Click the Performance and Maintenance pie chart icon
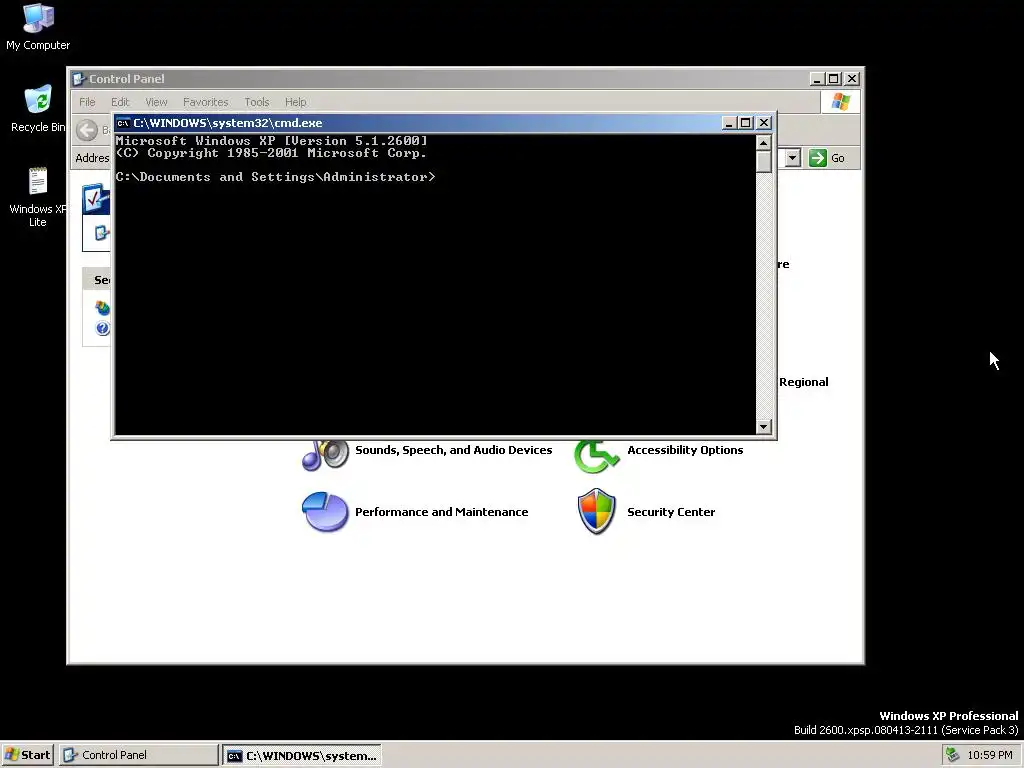The height and width of the screenshot is (768, 1024). point(325,512)
